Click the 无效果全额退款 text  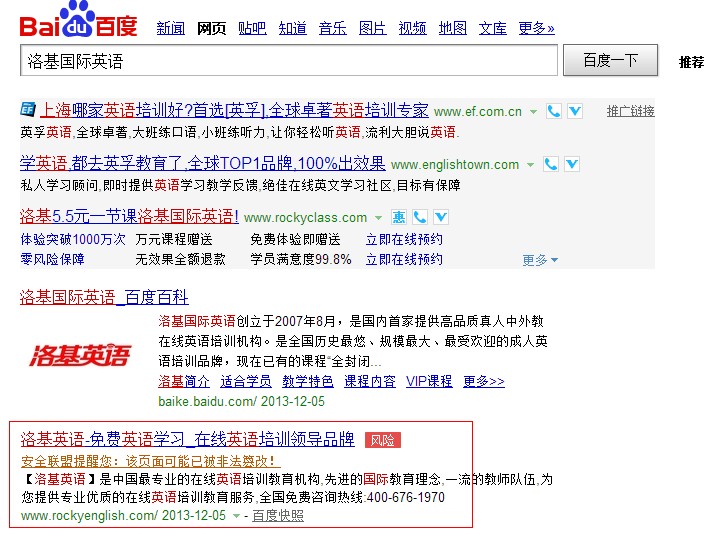[x=180, y=259]
